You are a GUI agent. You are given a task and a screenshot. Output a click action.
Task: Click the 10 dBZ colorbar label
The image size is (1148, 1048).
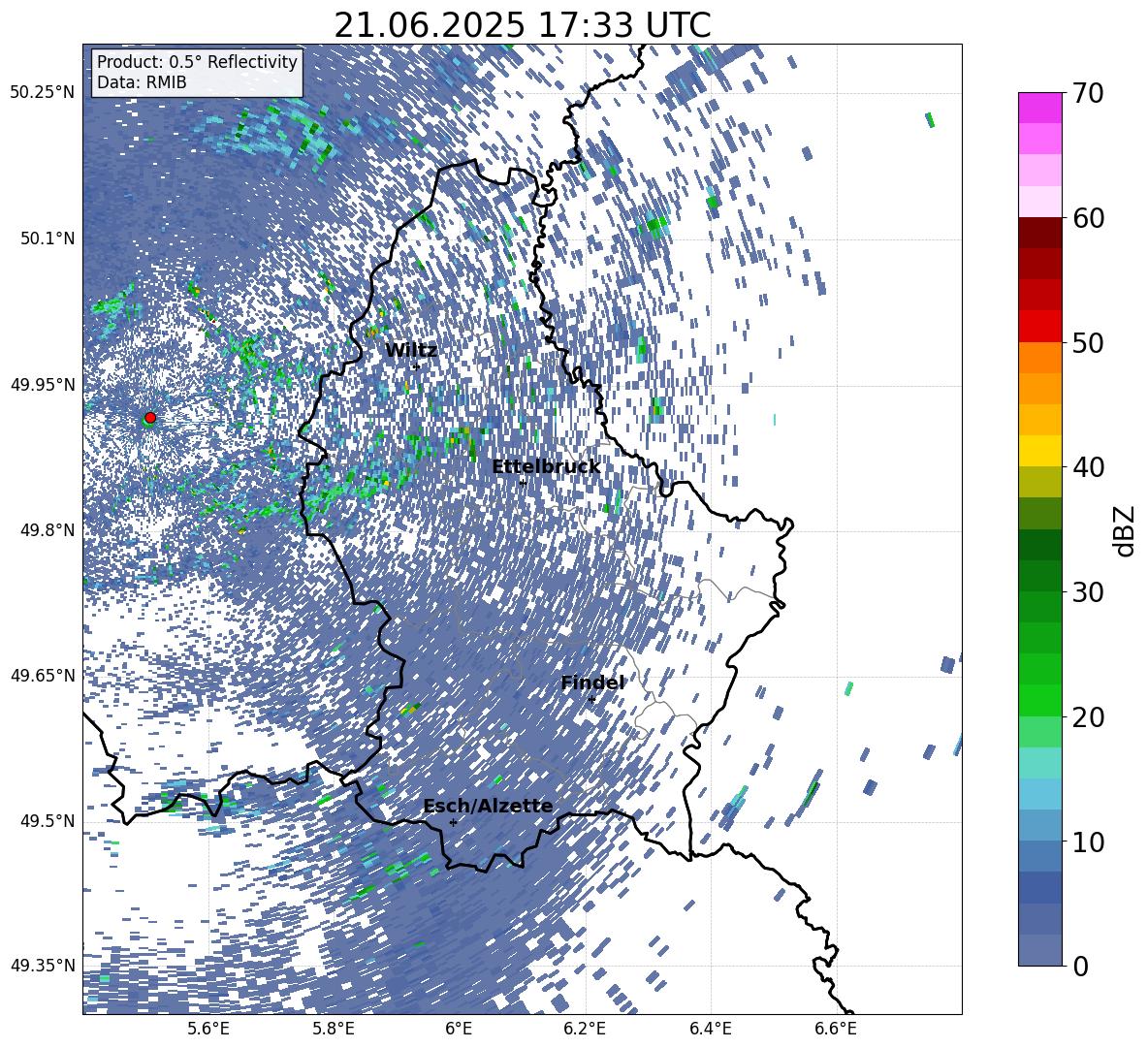coord(1088,842)
